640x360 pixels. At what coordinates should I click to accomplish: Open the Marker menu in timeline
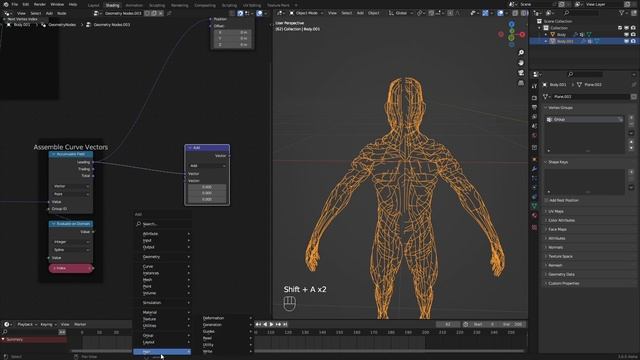pos(80,324)
